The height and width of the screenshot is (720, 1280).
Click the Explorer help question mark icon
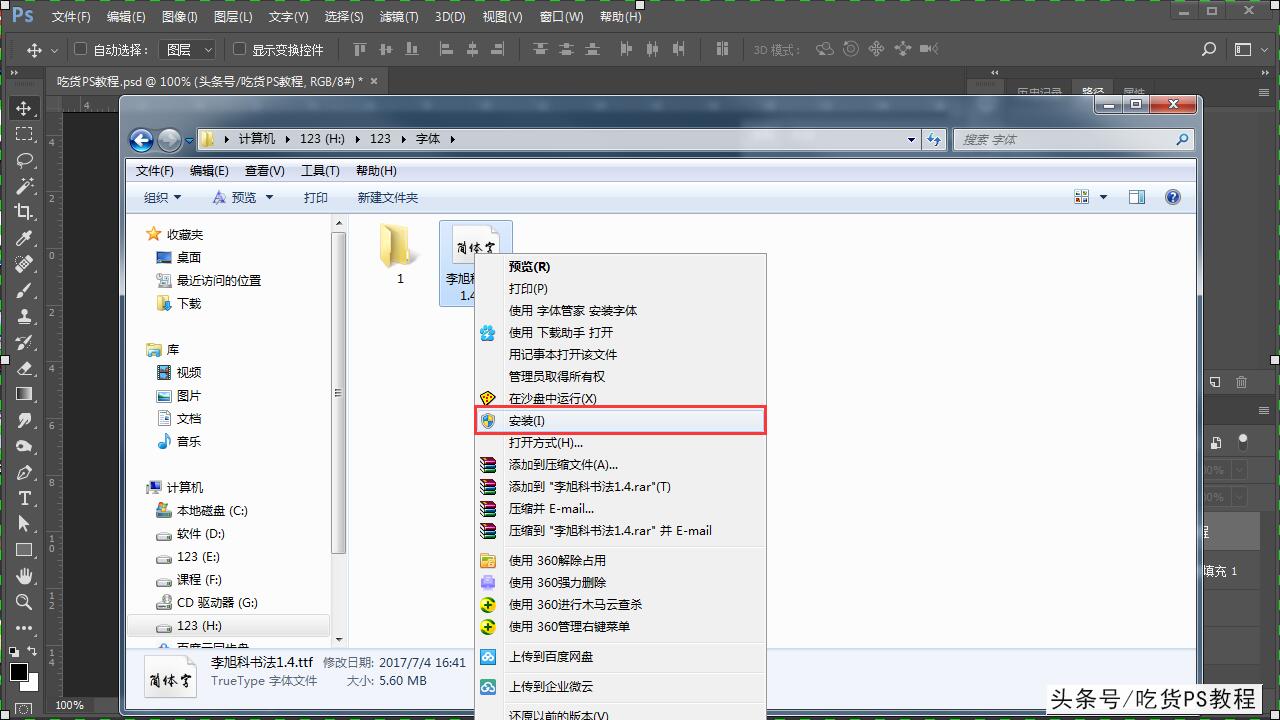(x=1173, y=197)
